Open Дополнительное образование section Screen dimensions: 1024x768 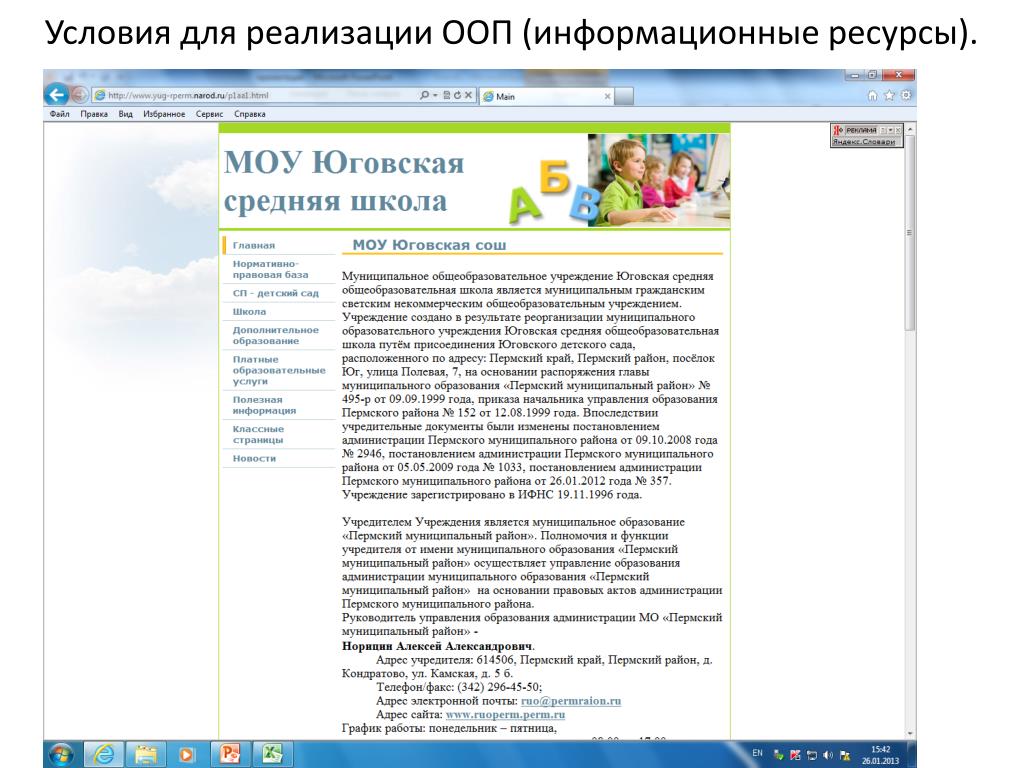point(276,335)
